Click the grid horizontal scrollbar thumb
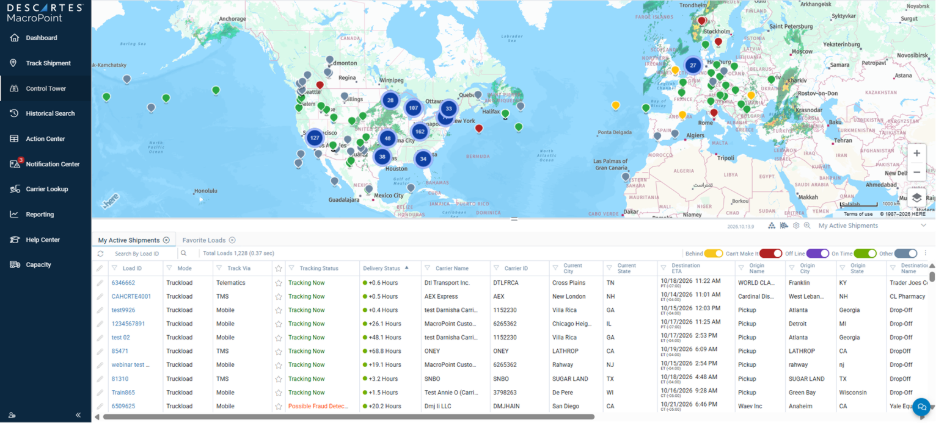 coord(349,416)
